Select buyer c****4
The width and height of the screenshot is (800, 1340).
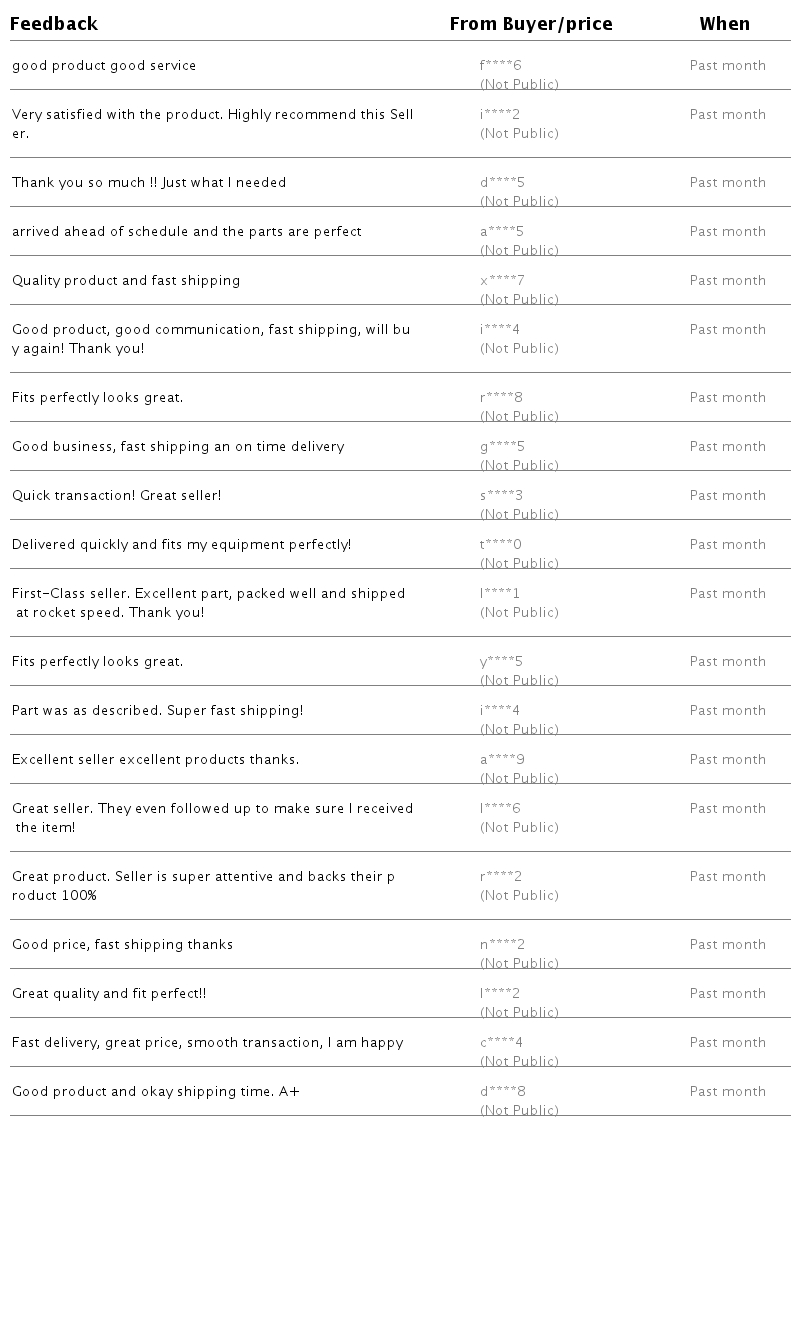click(x=501, y=1043)
